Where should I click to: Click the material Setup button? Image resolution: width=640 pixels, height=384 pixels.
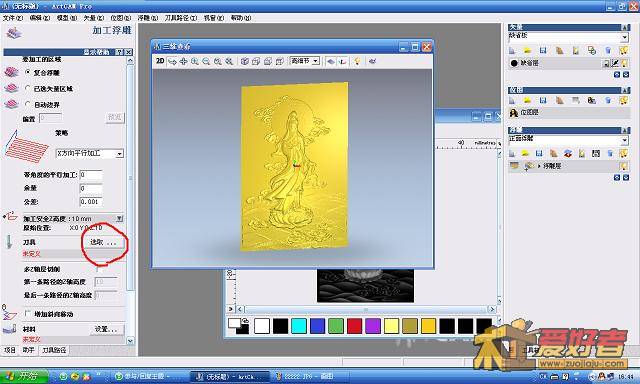click(106, 329)
